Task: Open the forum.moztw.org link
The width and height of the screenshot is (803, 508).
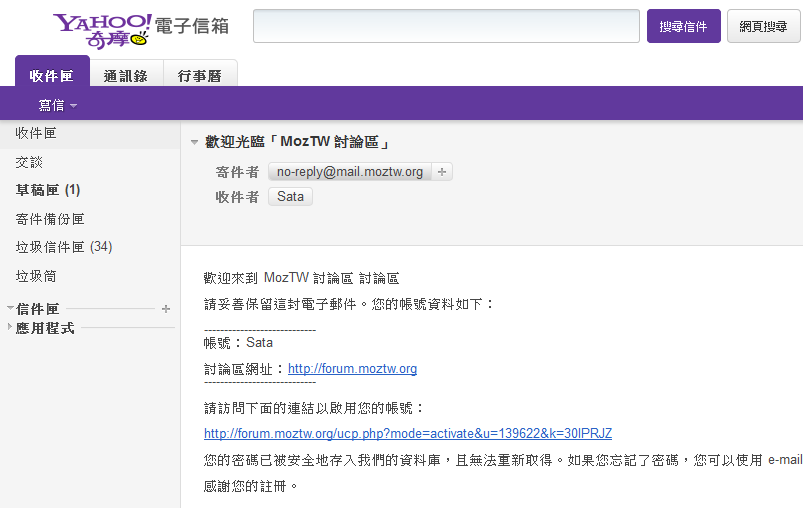Action: pyautogui.click(x=352, y=369)
